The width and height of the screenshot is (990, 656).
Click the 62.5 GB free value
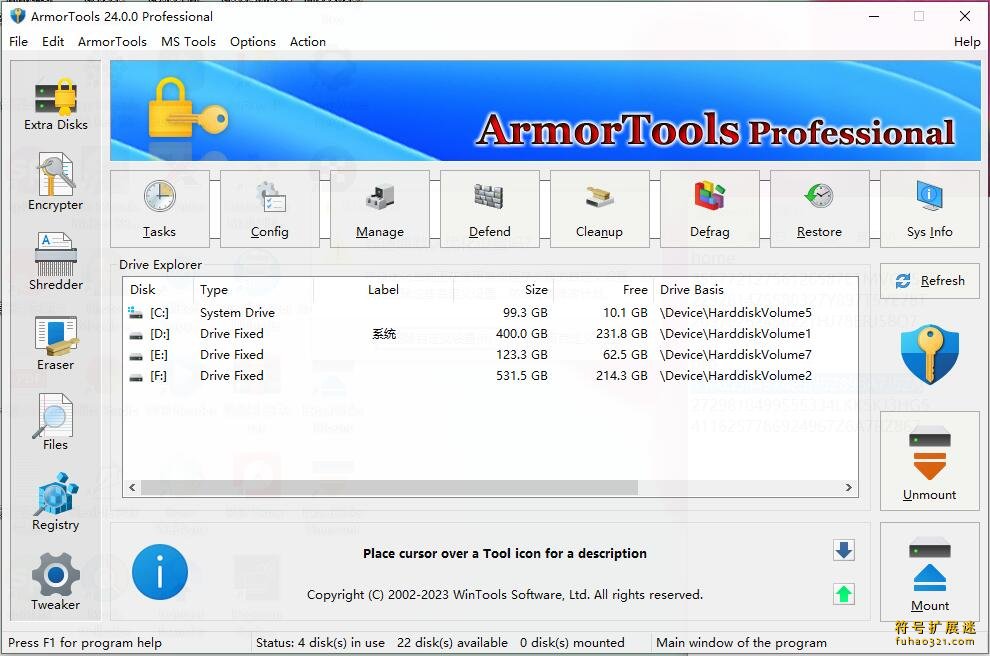click(x=625, y=355)
